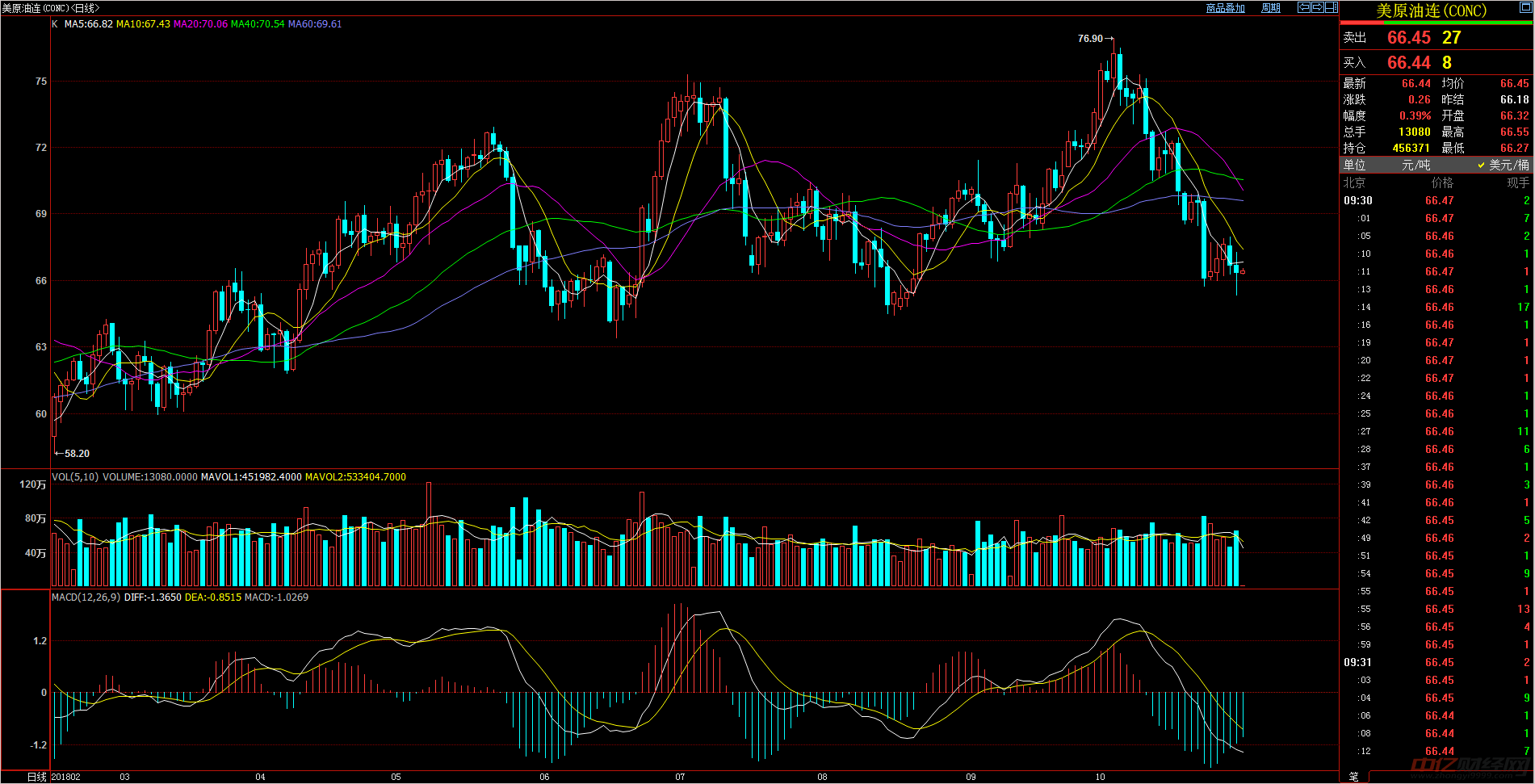Select the 元/吨 unit option
The height and width of the screenshot is (784, 1535).
point(1416,165)
